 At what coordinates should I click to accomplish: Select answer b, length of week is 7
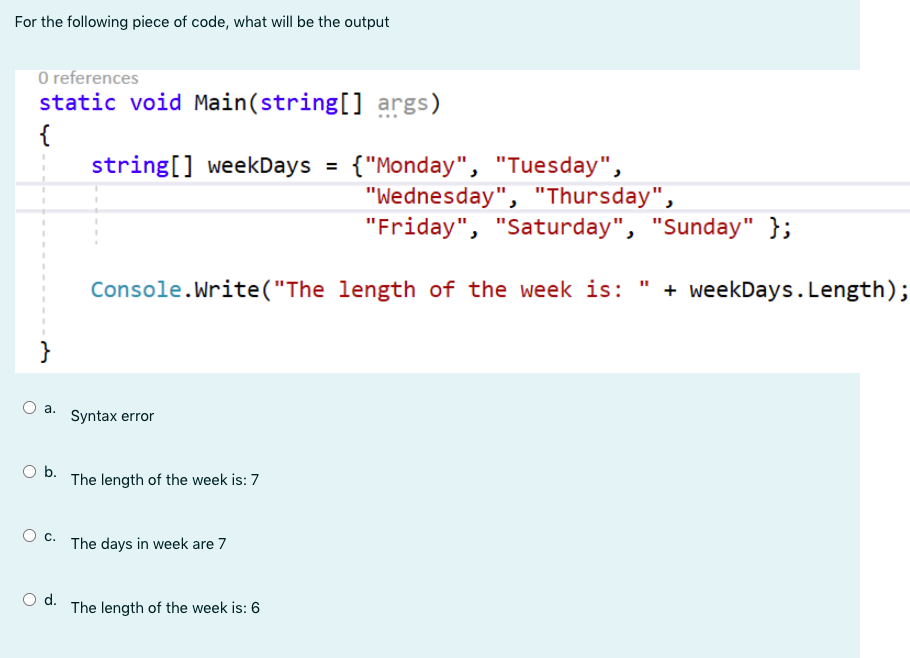coord(29,470)
